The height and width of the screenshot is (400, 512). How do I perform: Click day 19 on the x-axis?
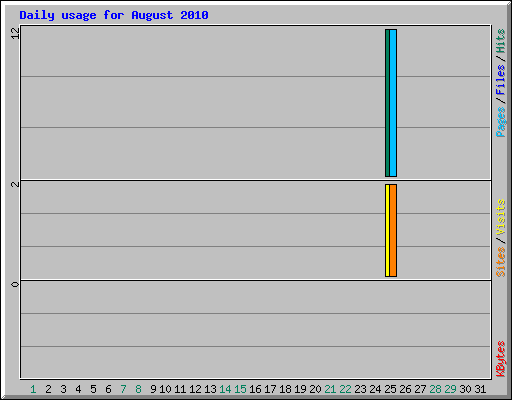pos(300,389)
